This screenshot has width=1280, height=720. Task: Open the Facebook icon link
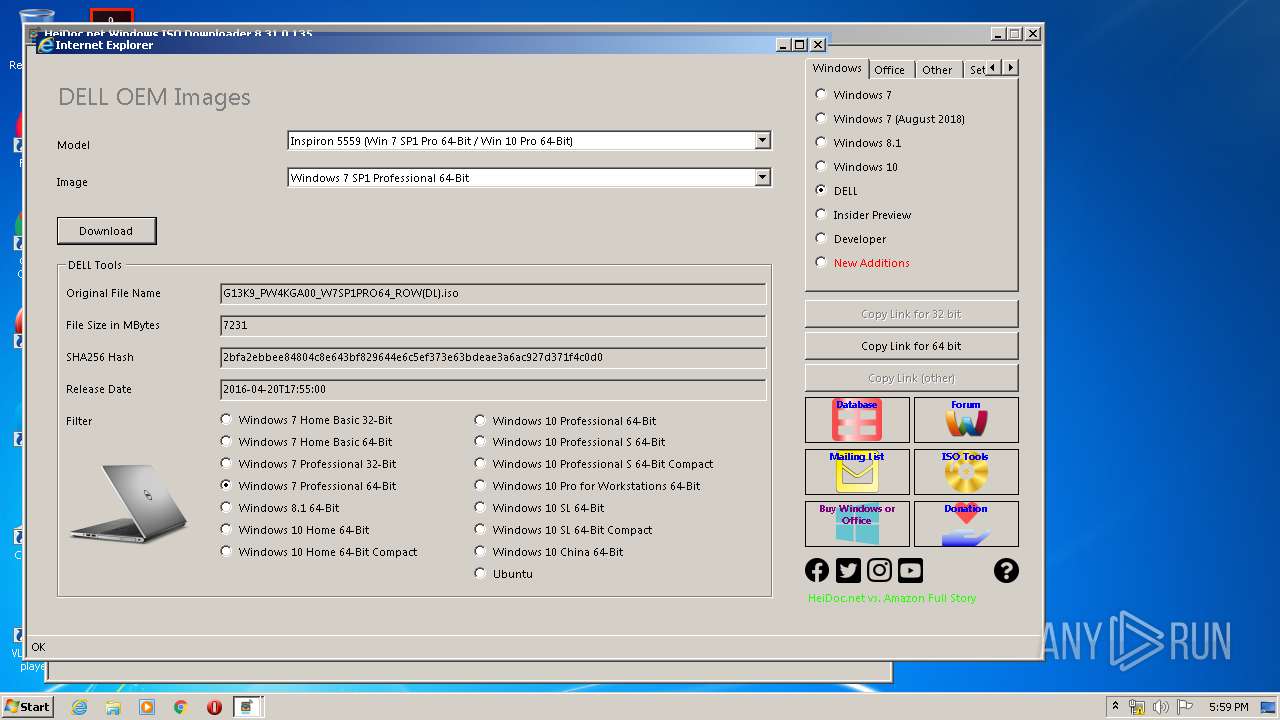817,570
